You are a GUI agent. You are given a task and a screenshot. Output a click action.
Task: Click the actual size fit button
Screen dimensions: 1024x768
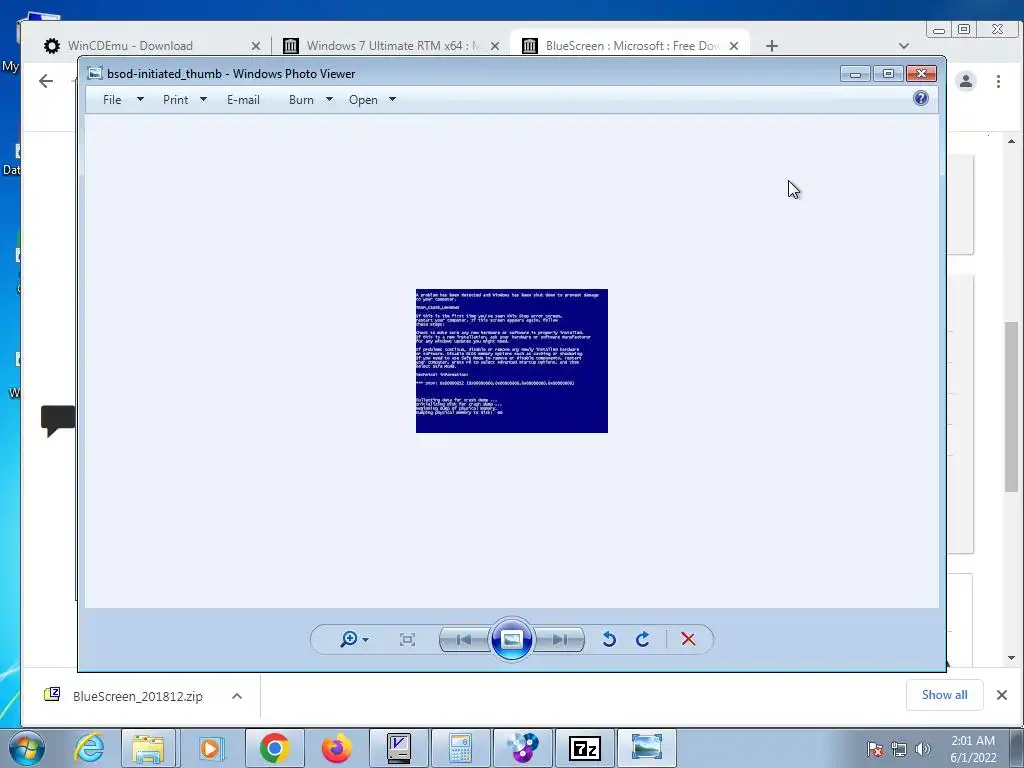[407, 639]
